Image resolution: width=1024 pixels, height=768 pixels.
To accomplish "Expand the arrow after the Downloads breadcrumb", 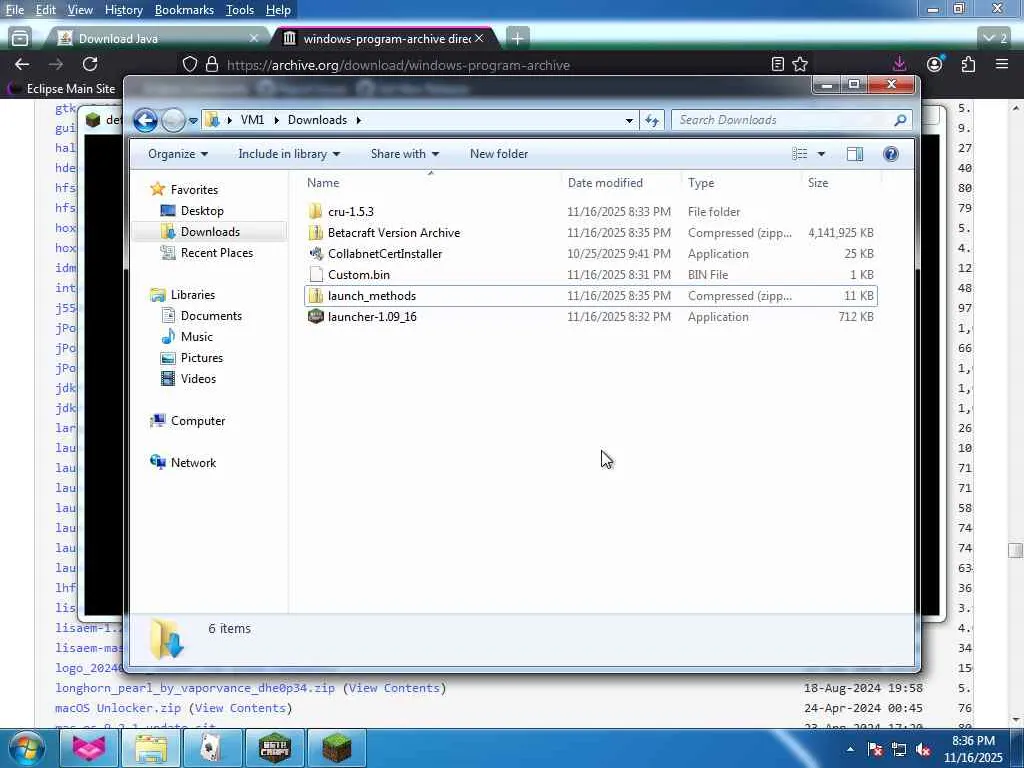I will pyautogui.click(x=359, y=120).
